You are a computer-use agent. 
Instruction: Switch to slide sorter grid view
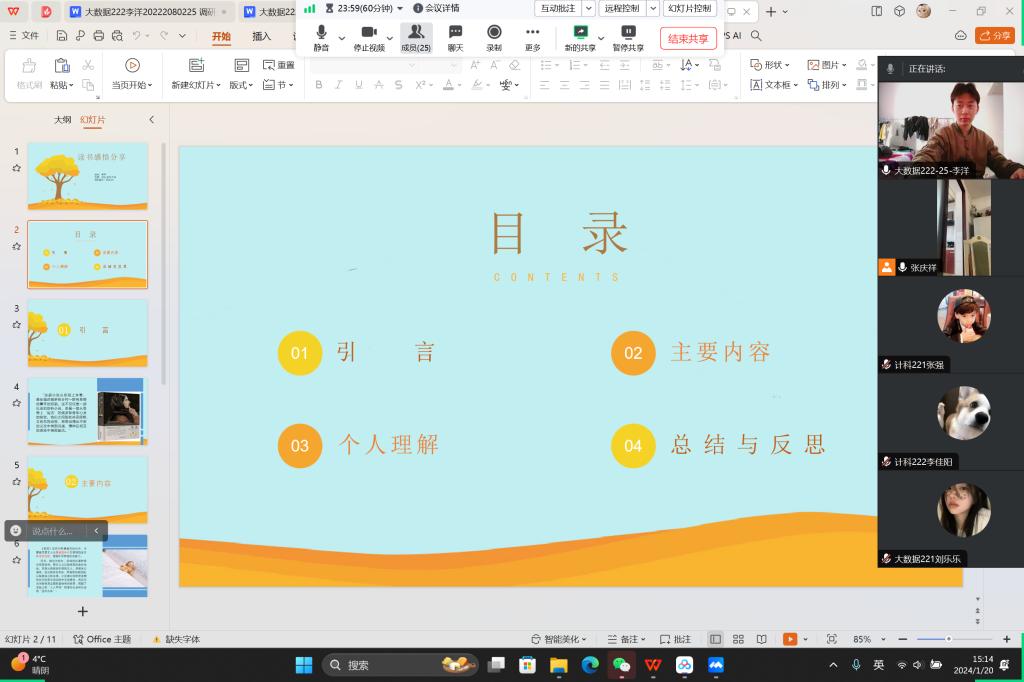coord(738,639)
